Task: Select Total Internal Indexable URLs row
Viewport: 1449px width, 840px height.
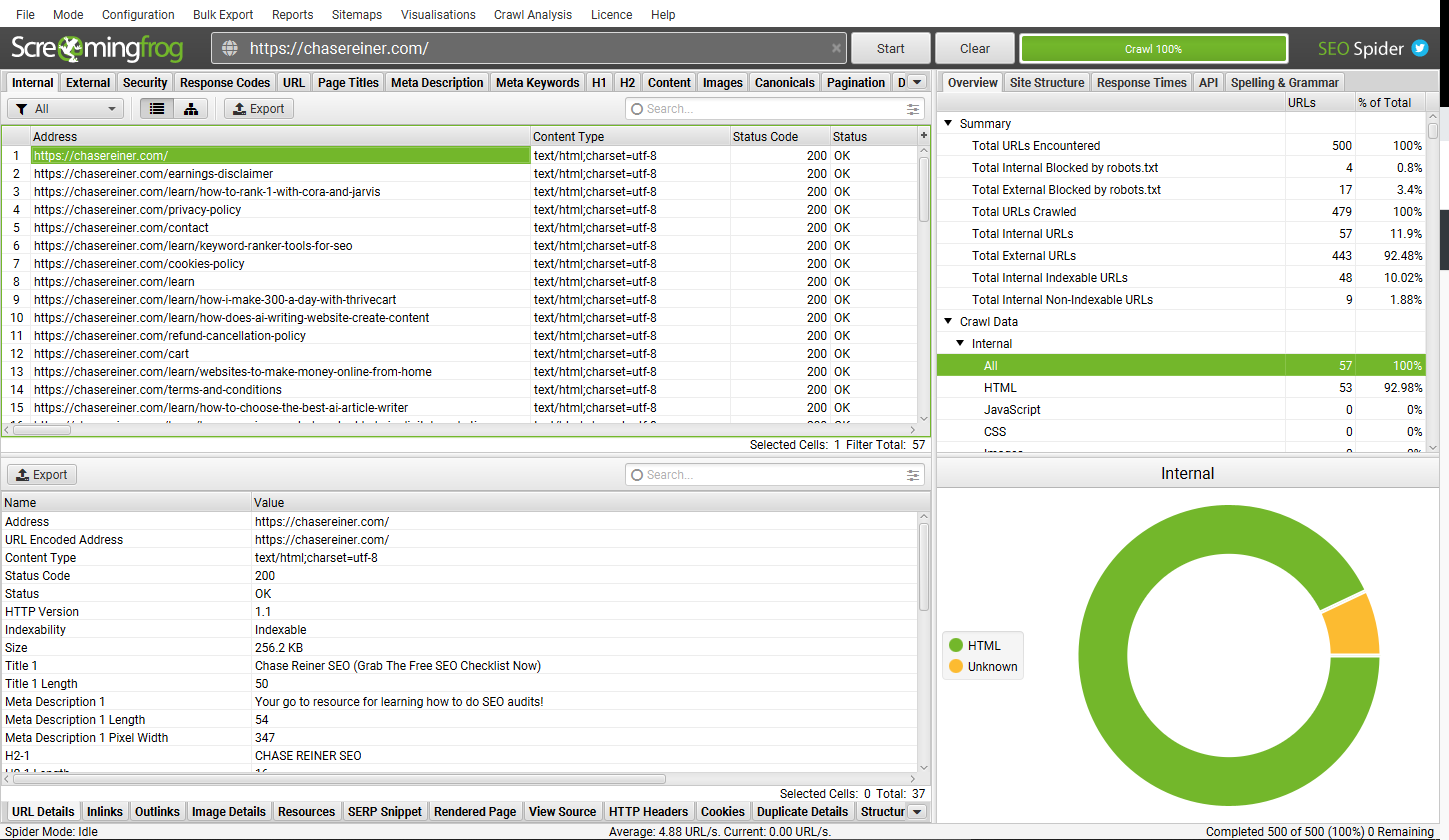Action: [x=1181, y=278]
